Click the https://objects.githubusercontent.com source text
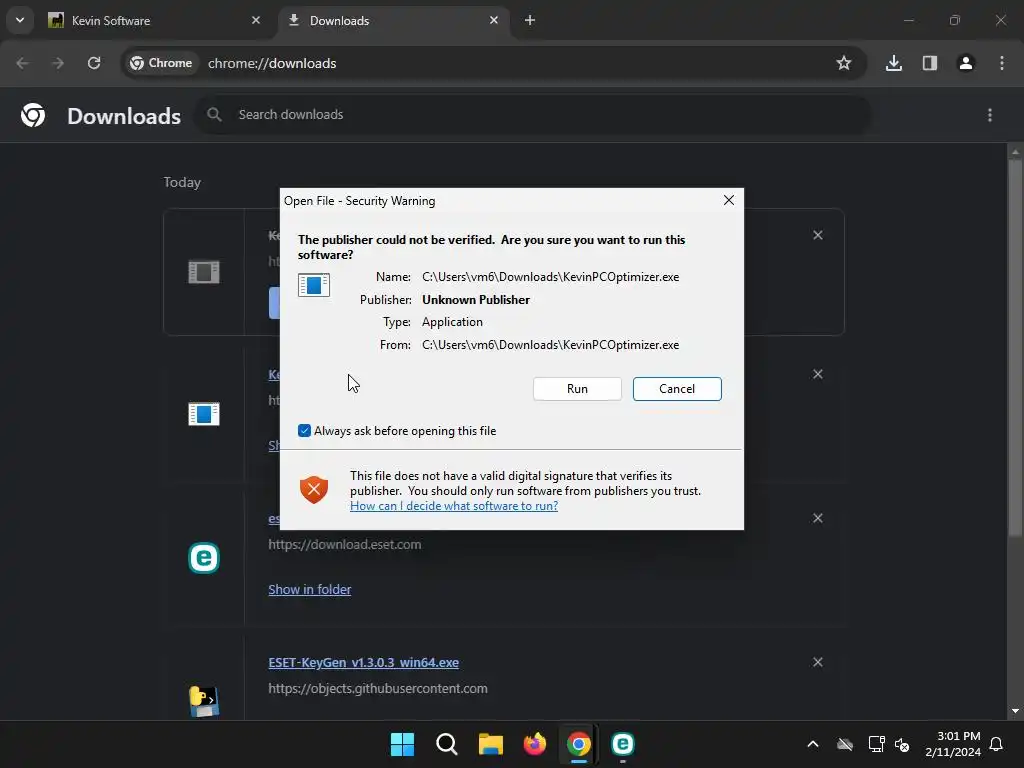 coord(377,688)
